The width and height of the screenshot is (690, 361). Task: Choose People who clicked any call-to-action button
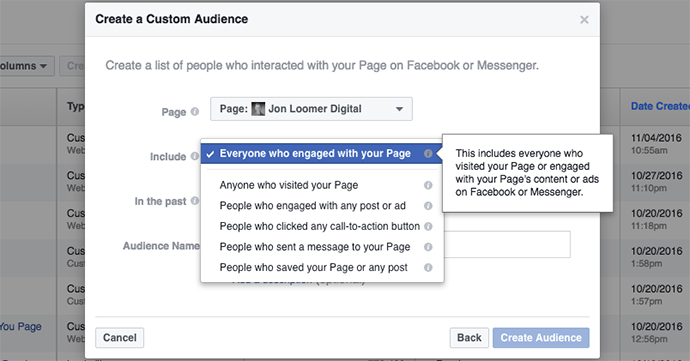coord(322,226)
